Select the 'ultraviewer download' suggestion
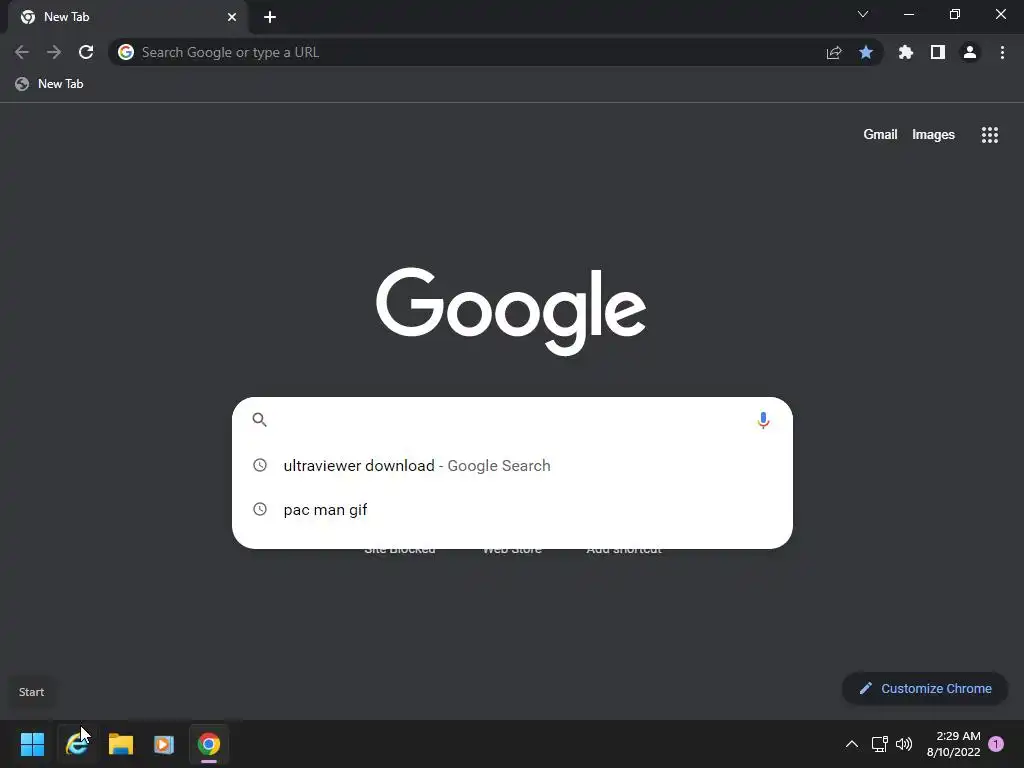The width and height of the screenshot is (1024, 768). [512, 466]
